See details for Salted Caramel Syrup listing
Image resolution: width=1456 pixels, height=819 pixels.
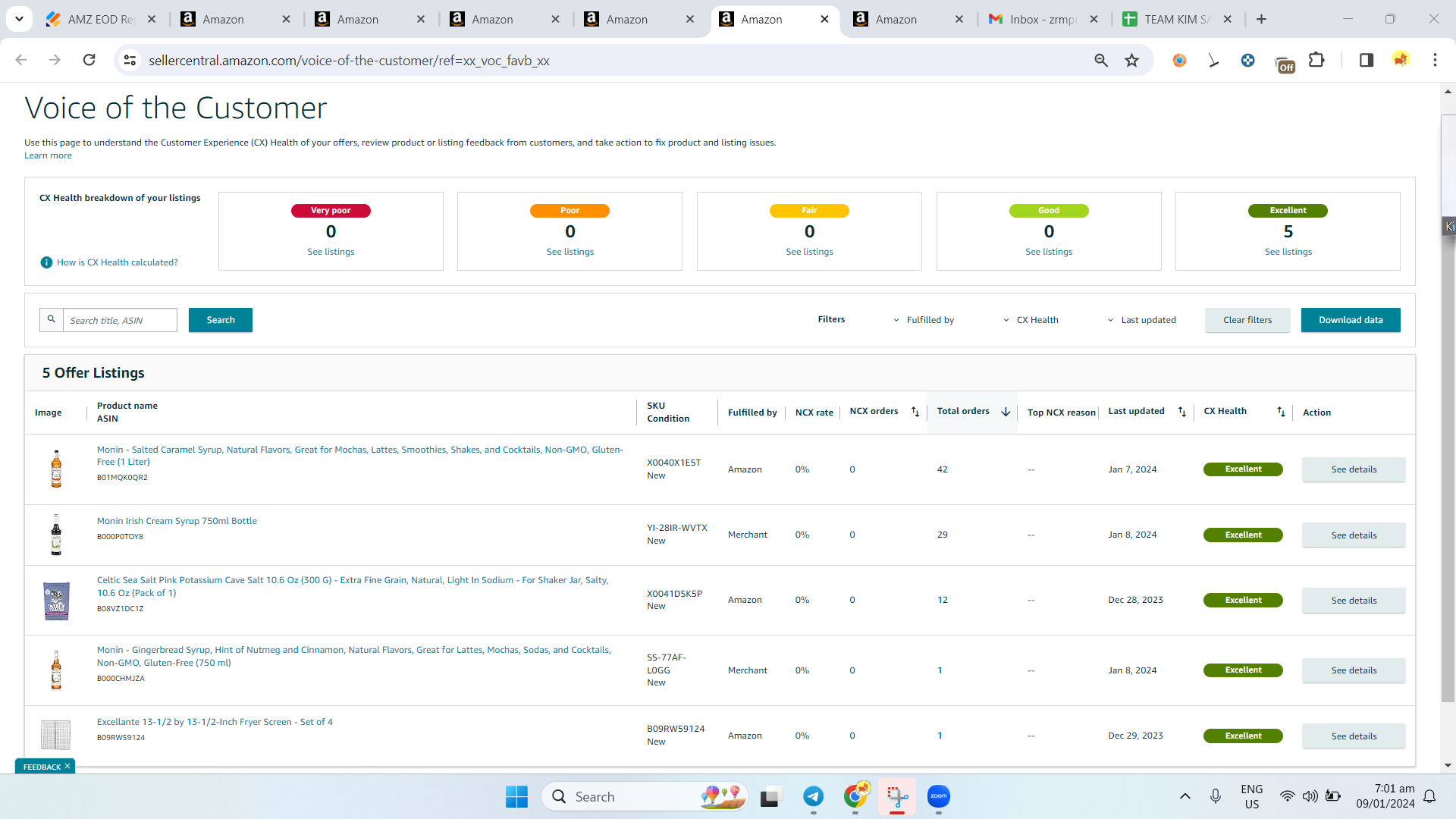[1354, 469]
